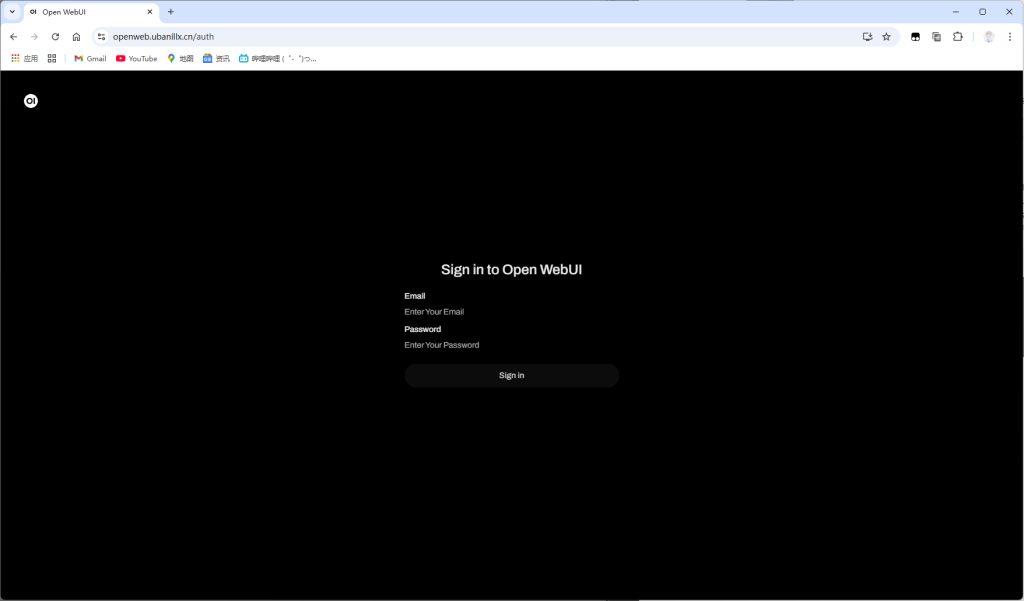Click the install app icon in address bar
This screenshot has height=601, width=1024.
click(x=867, y=37)
